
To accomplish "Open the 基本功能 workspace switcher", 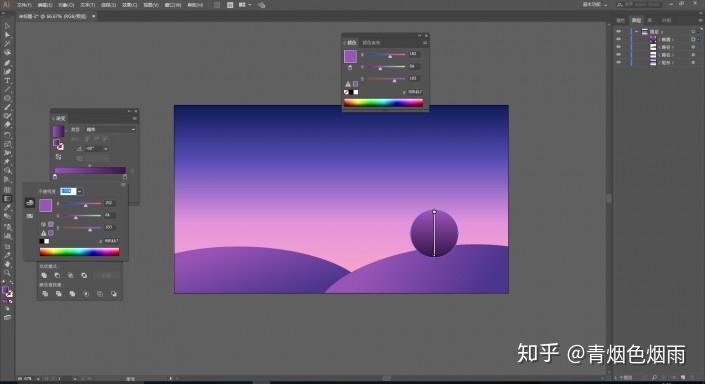I will tap(595, 4).
